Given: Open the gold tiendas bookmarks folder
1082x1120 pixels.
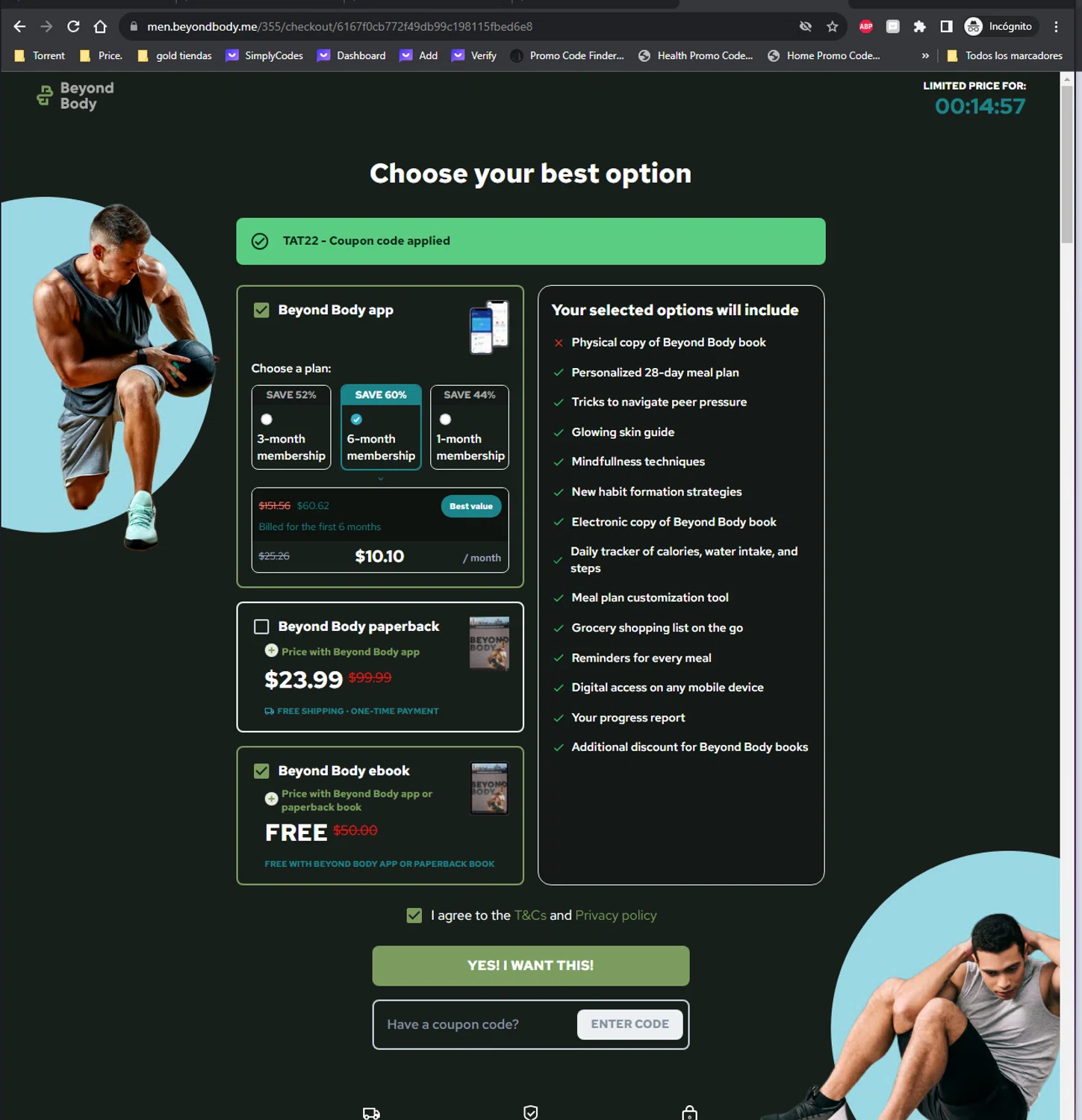Looking at the screenshot, I should pyautogui.click(x=174, y=56).
